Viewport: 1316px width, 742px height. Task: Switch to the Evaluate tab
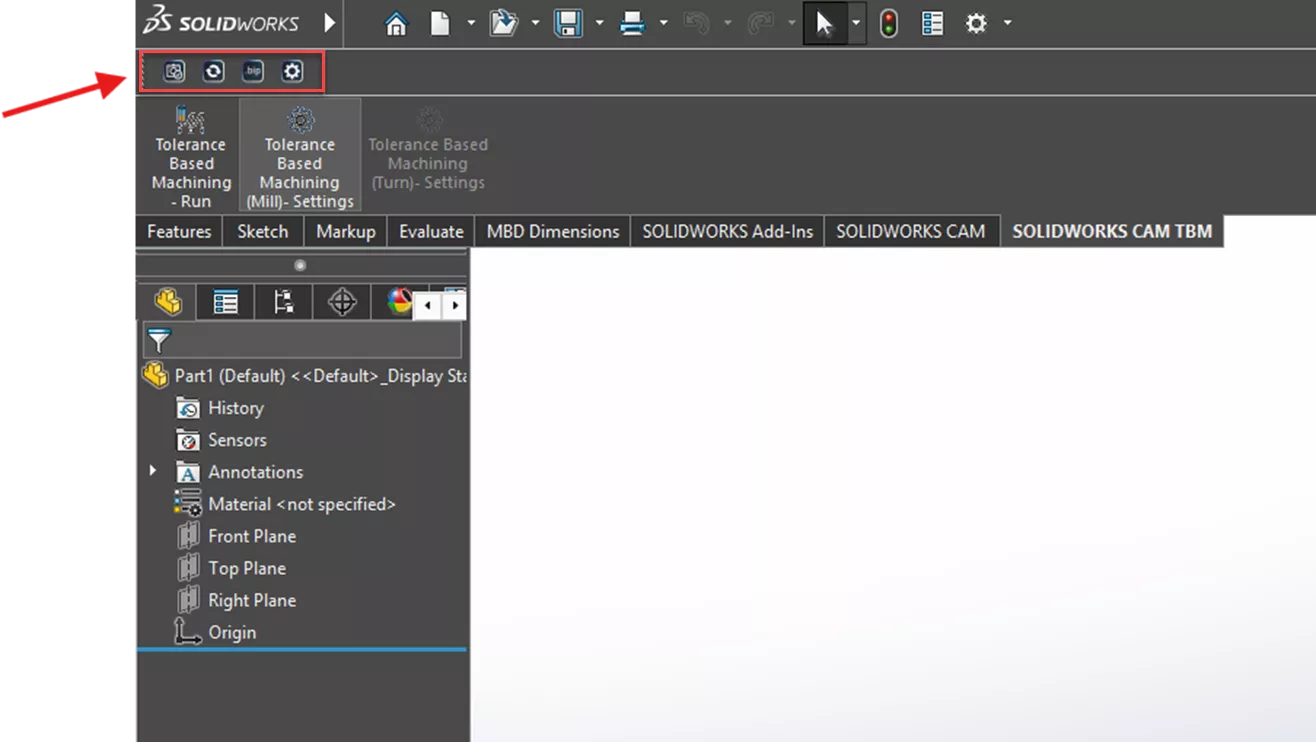(431, 231)
